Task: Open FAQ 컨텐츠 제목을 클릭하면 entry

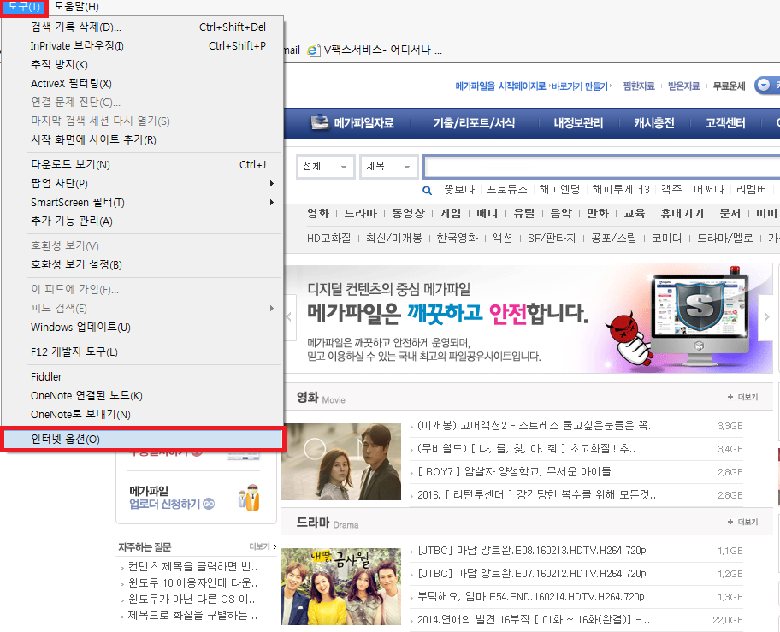Action: point(193,566)
